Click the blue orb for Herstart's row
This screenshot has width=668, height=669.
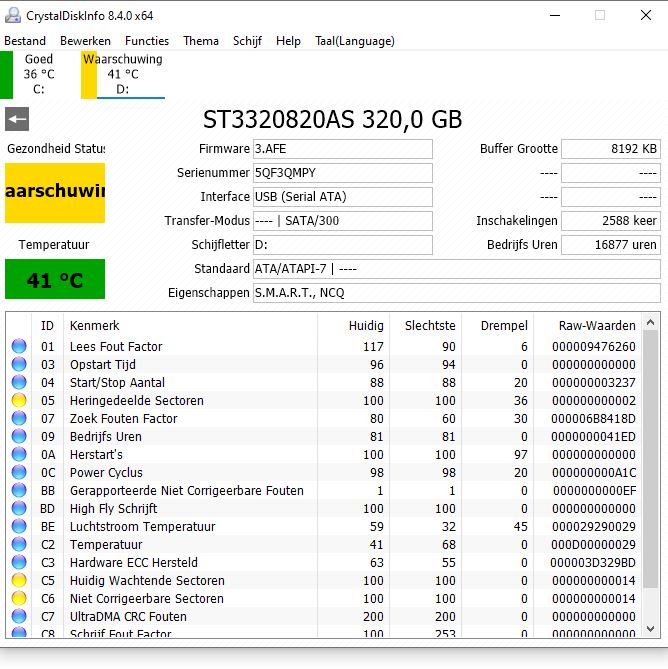[x=19, y=454]
